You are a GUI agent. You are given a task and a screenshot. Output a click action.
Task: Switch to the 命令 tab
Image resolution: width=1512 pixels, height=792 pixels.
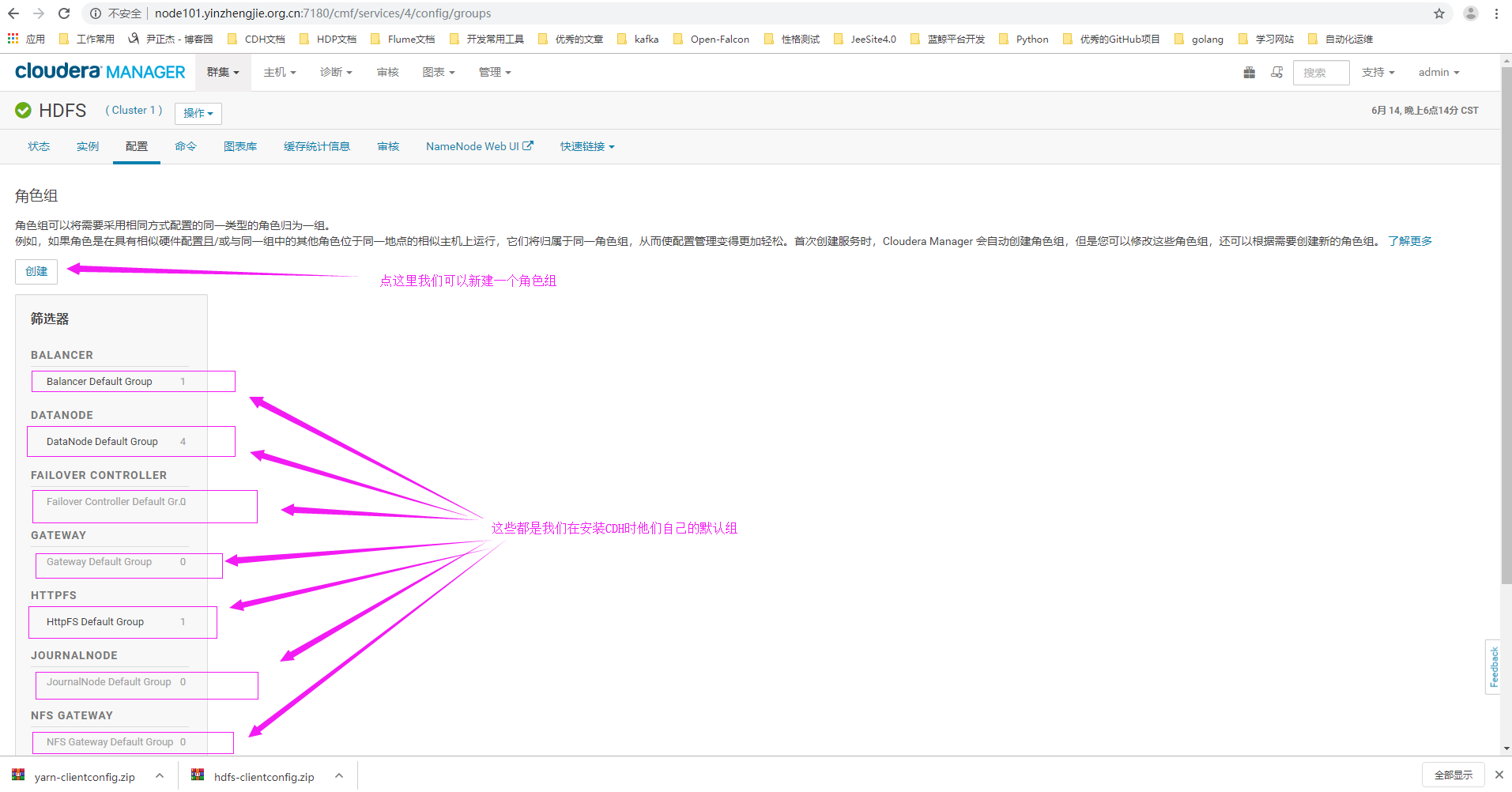186,146
